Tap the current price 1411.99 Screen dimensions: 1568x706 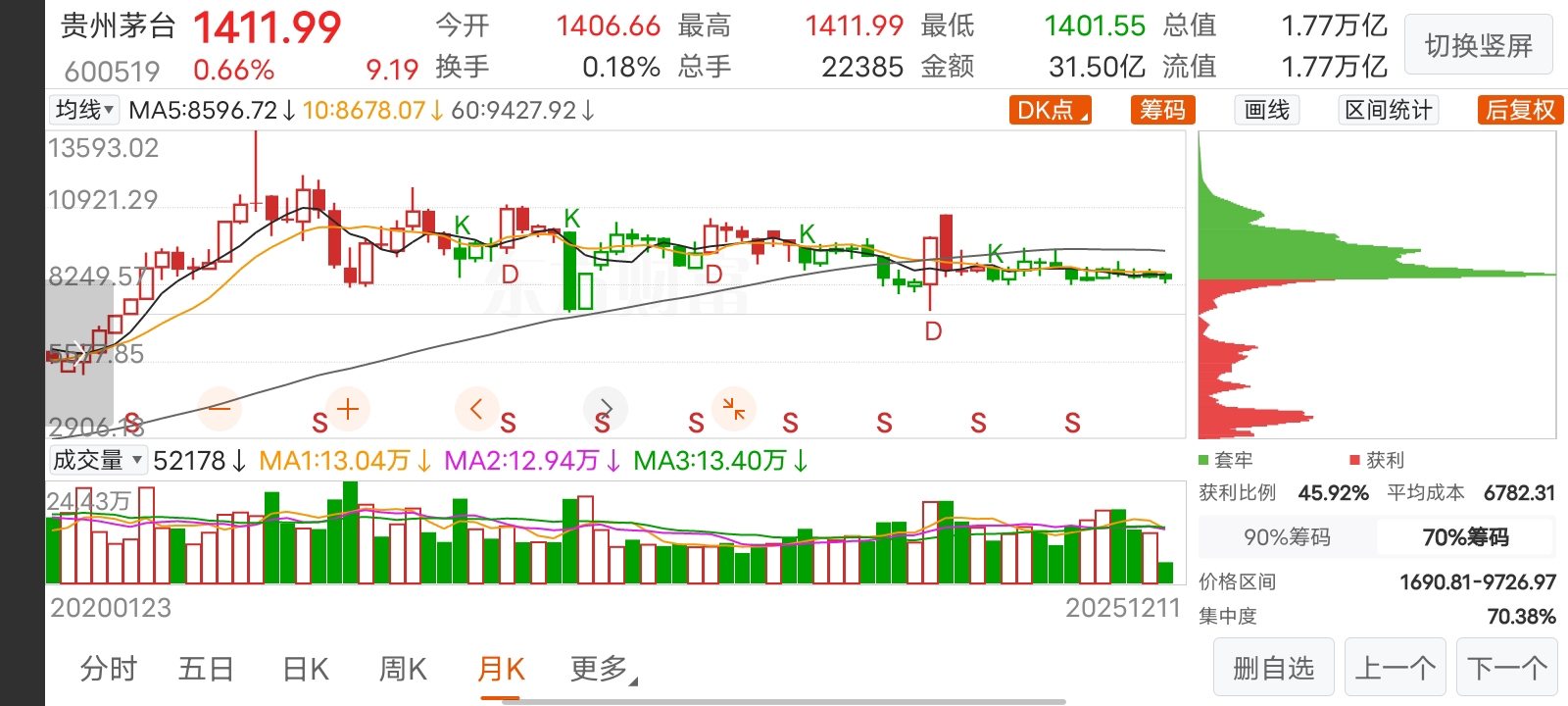pyautogui.click(x=267, y=27)
